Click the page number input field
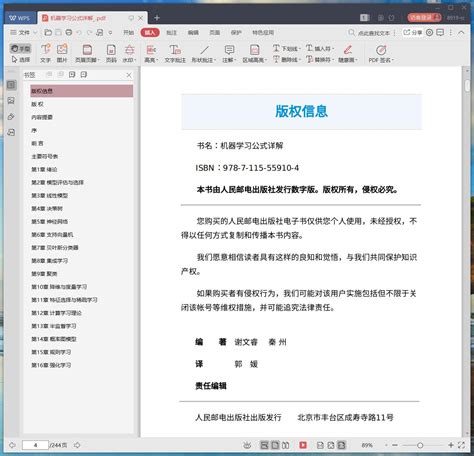Image resolution: width=474 pixels, height=456 pixels. tap(35, 445)
